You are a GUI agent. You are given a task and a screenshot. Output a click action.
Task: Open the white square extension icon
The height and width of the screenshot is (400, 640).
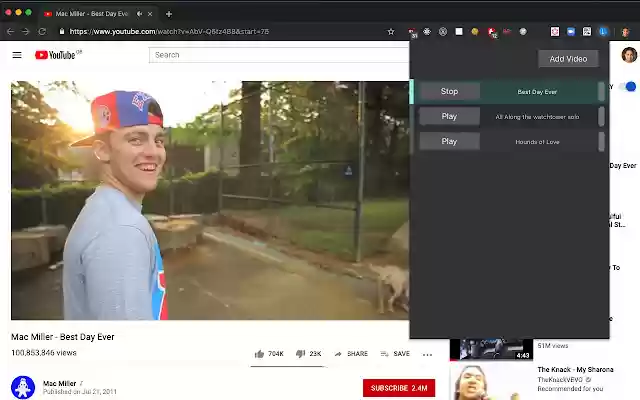pyautogui.click(x=459, y=31)
